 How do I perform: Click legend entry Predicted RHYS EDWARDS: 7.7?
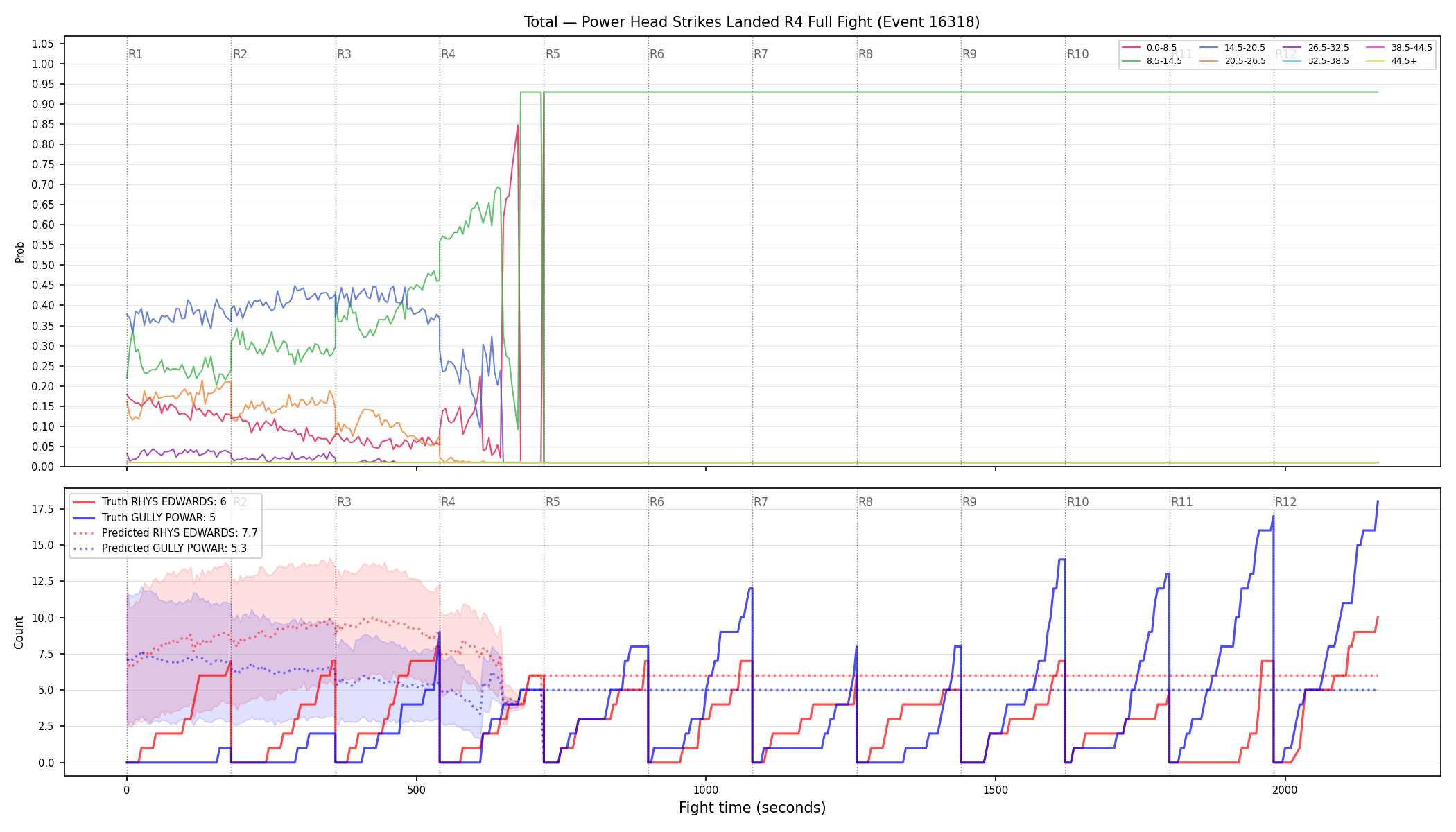click(180, 532)
